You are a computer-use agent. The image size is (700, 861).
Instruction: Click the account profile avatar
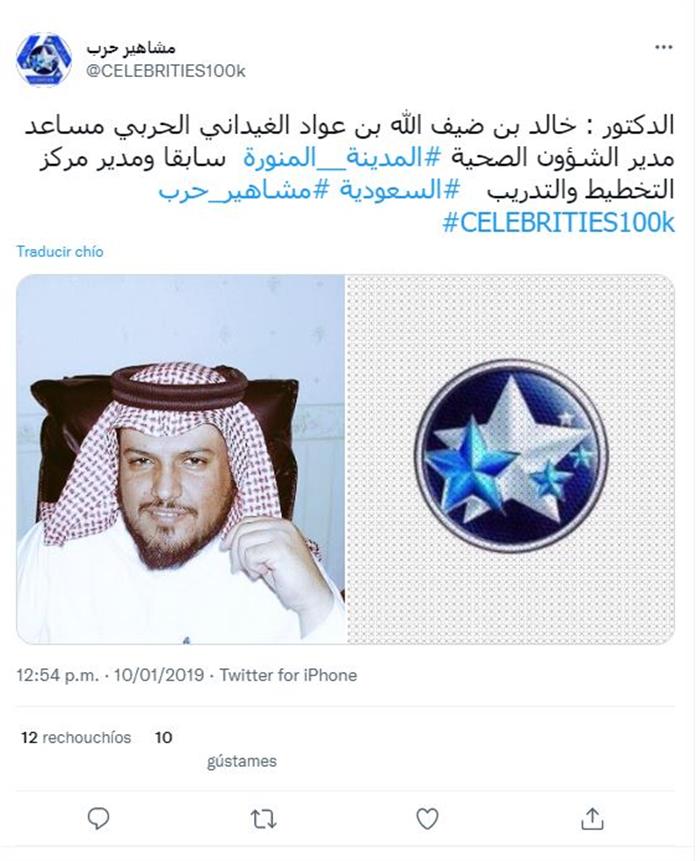pos(44,59)
